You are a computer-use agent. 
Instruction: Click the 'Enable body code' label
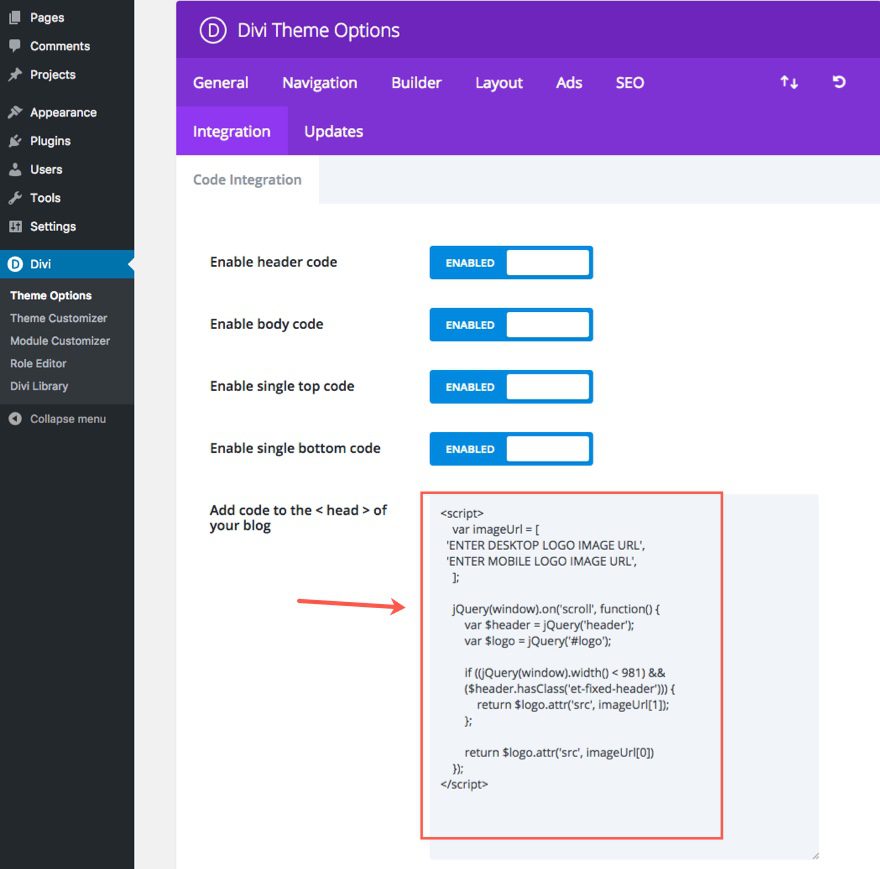tap(267, 324)
